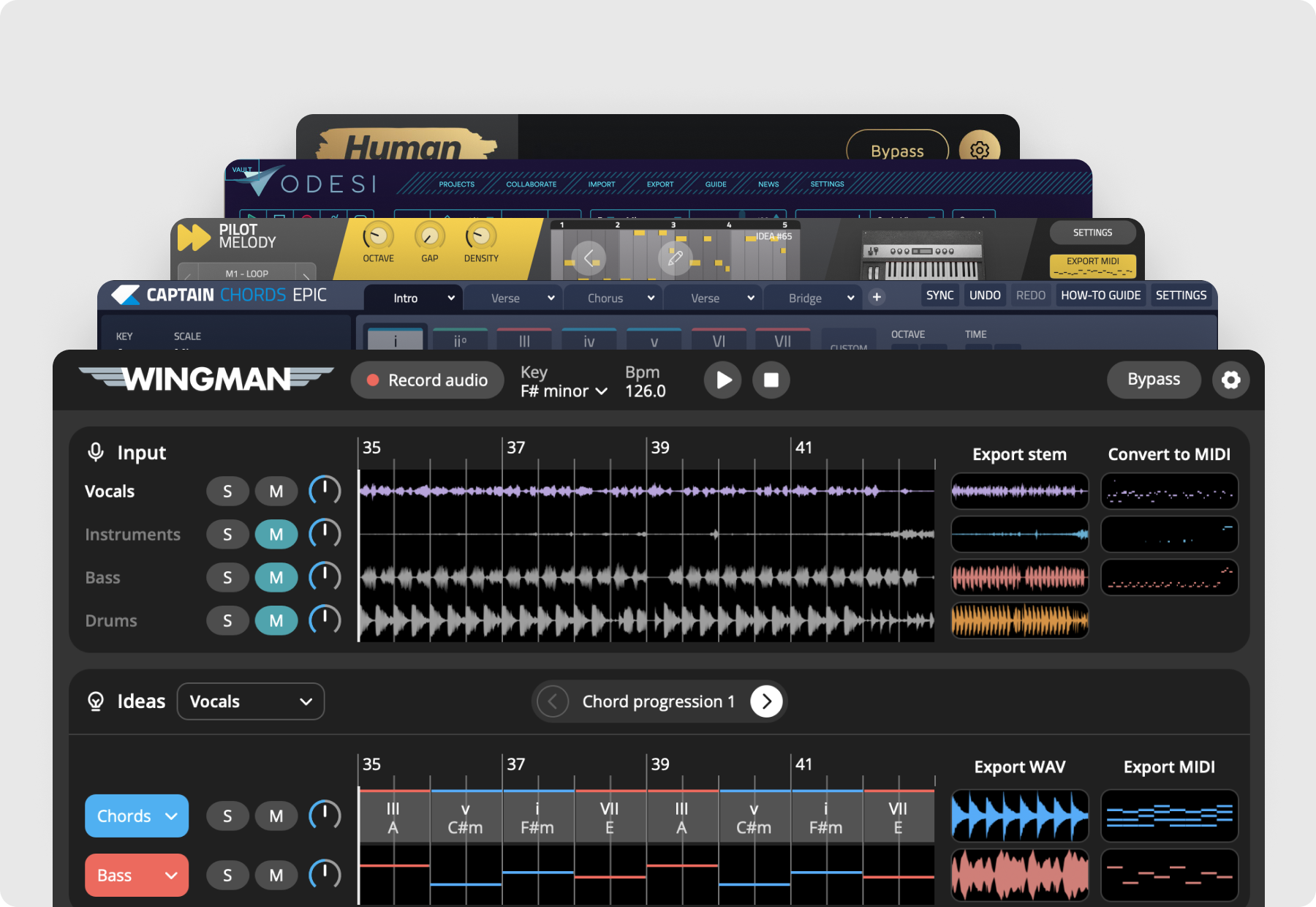Image resolution: width=1316 pixels, height=907 pixels.
Task: Open the red Bass dropdown
Action: point(137,876)
